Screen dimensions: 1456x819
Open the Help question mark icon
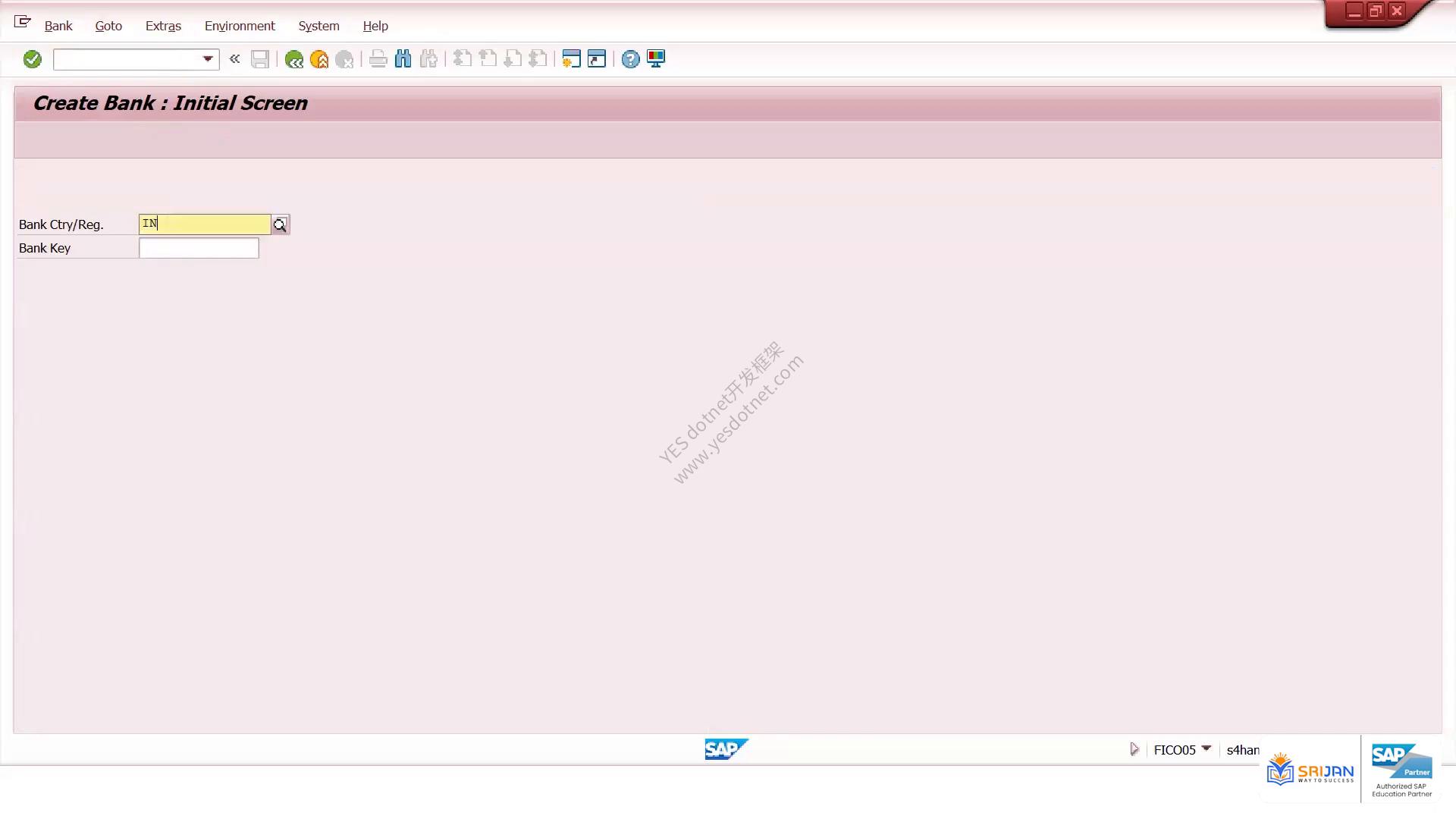[x=630, y=59]
